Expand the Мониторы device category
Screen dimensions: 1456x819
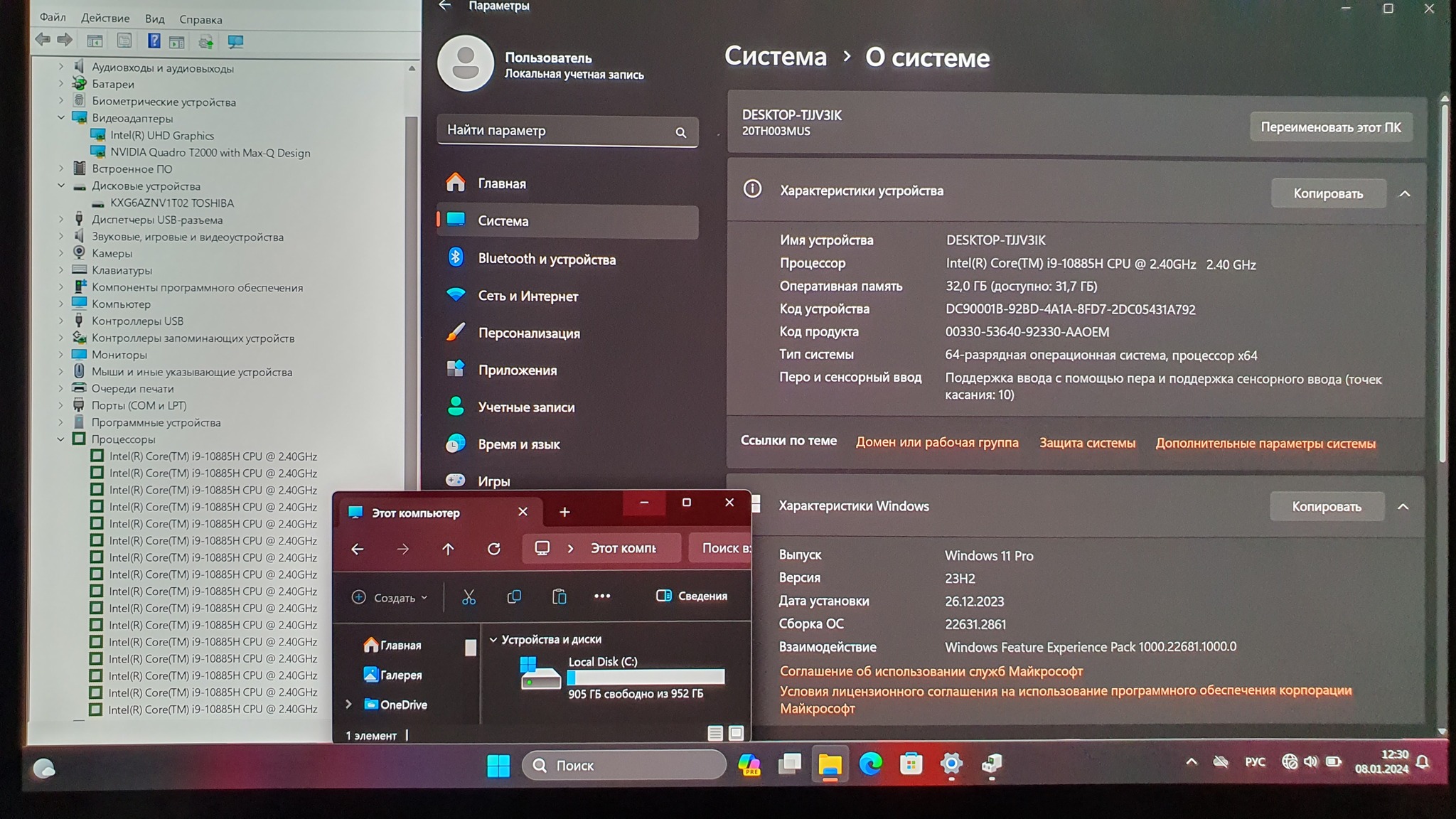pyautogui.click(x=61, y=355)
